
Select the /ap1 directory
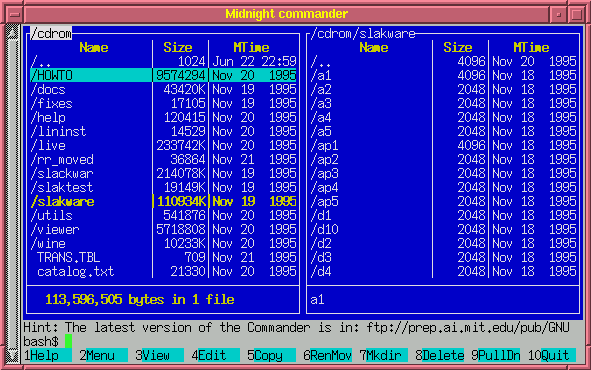tap(443, 145)
